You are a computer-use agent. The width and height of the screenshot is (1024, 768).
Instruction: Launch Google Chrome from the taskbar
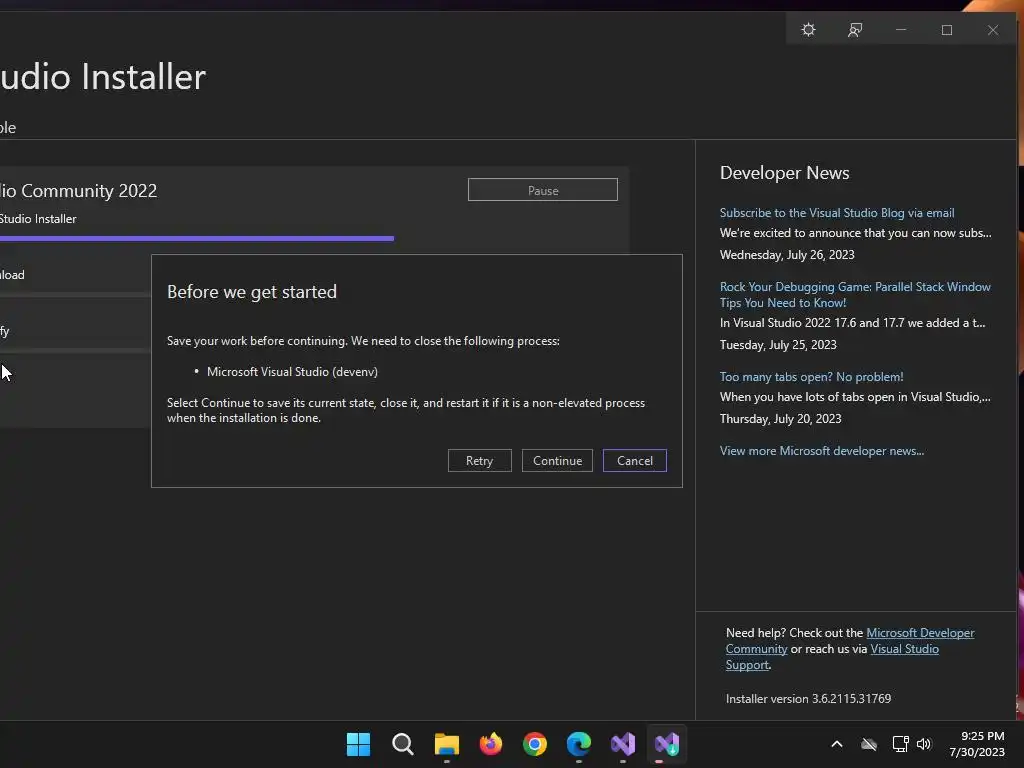(535, 744)
